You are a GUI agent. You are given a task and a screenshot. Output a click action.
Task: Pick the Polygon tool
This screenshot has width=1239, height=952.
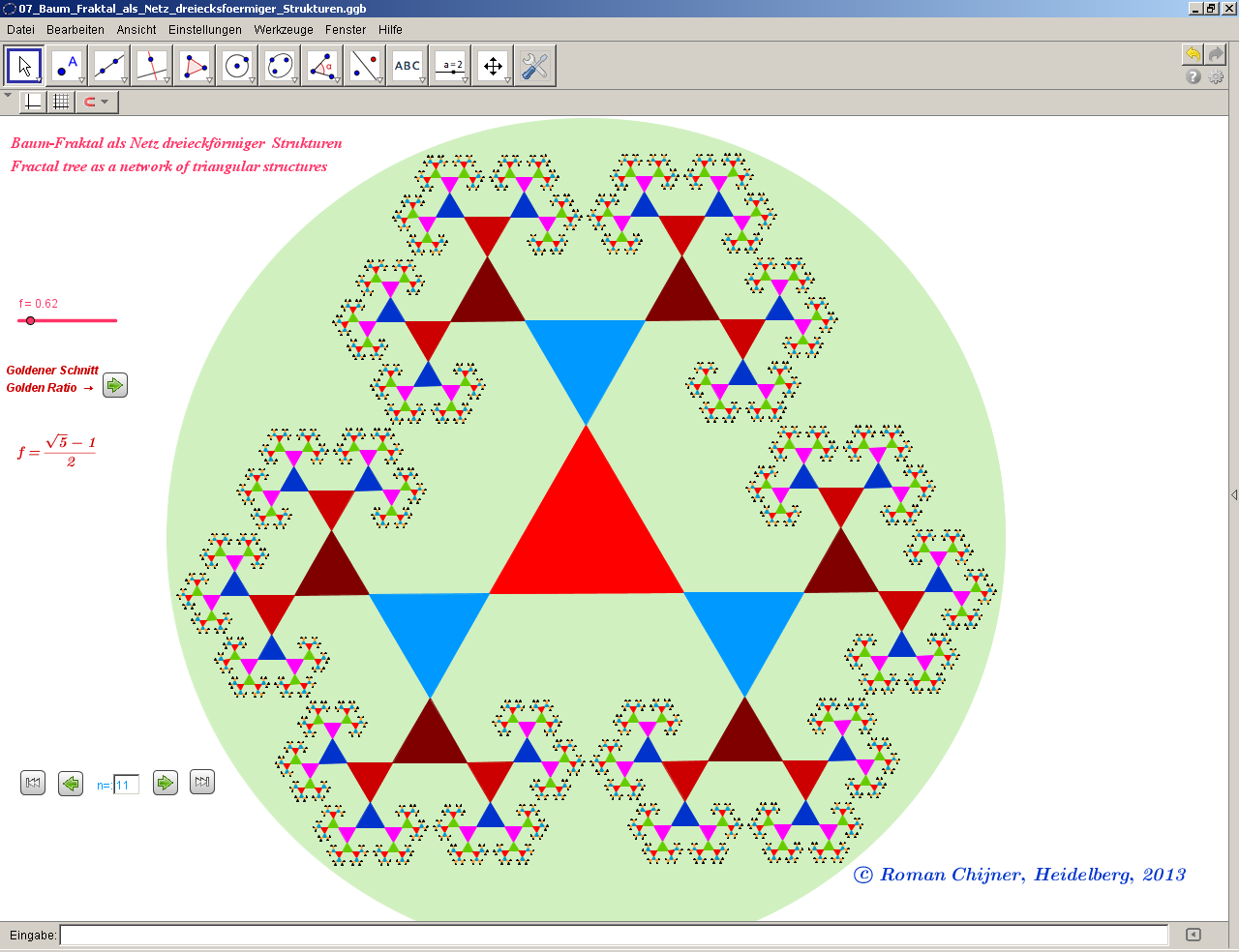point(195,67)
